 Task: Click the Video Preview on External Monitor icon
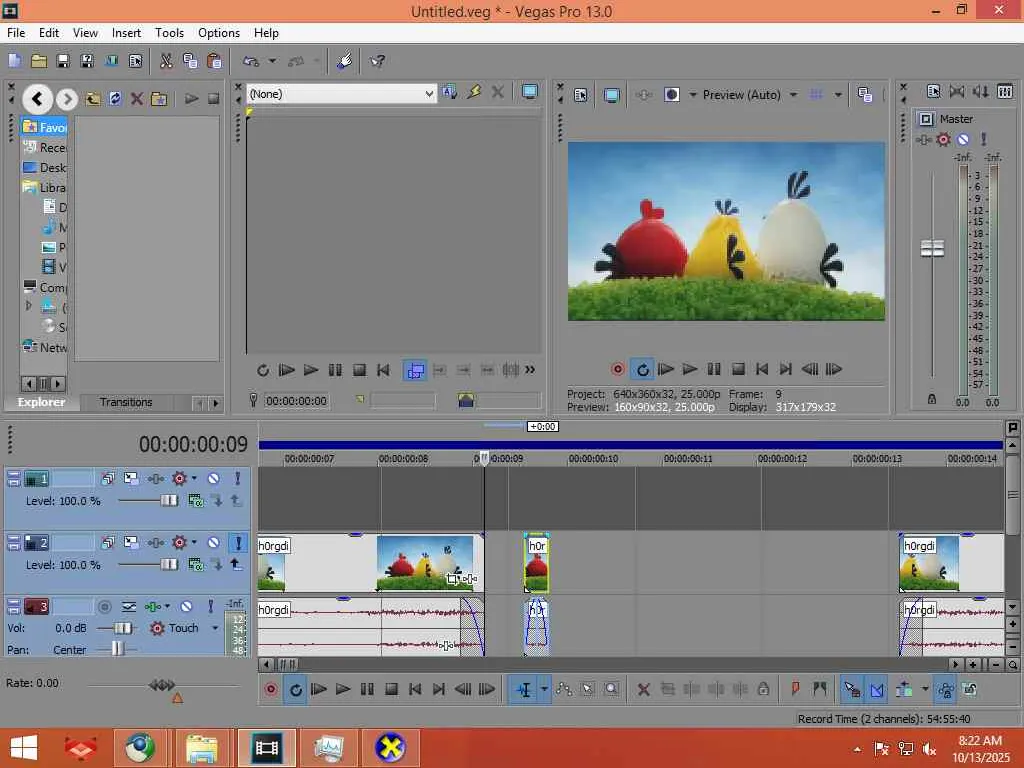coord(611,95)
